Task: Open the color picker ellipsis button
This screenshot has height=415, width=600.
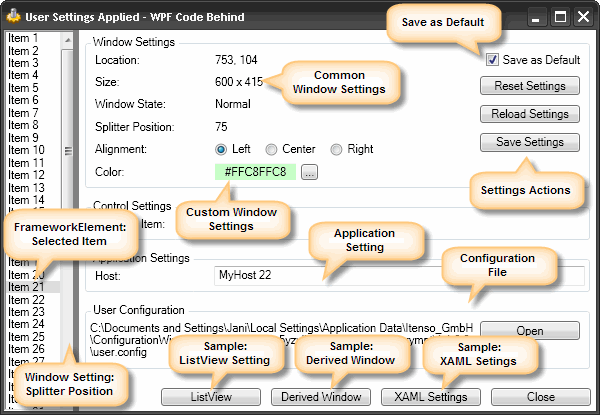Action: click(x=309, y=172)
